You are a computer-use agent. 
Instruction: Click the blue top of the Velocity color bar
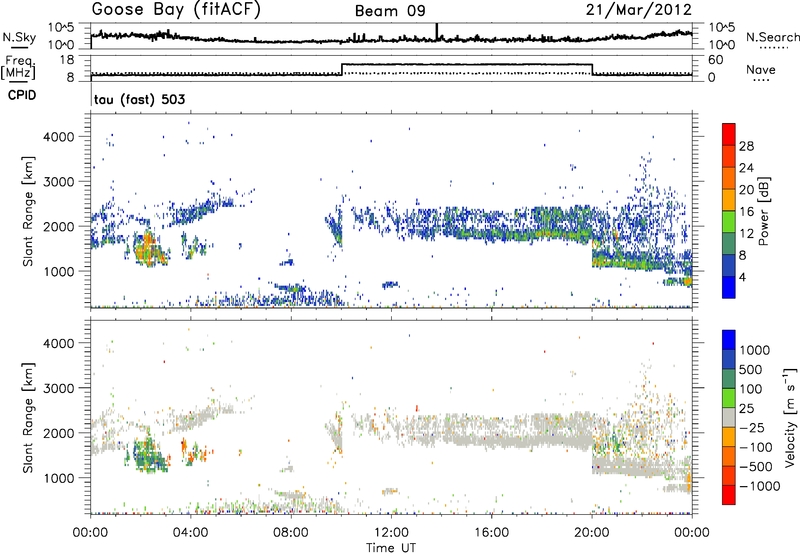(729, 340)
